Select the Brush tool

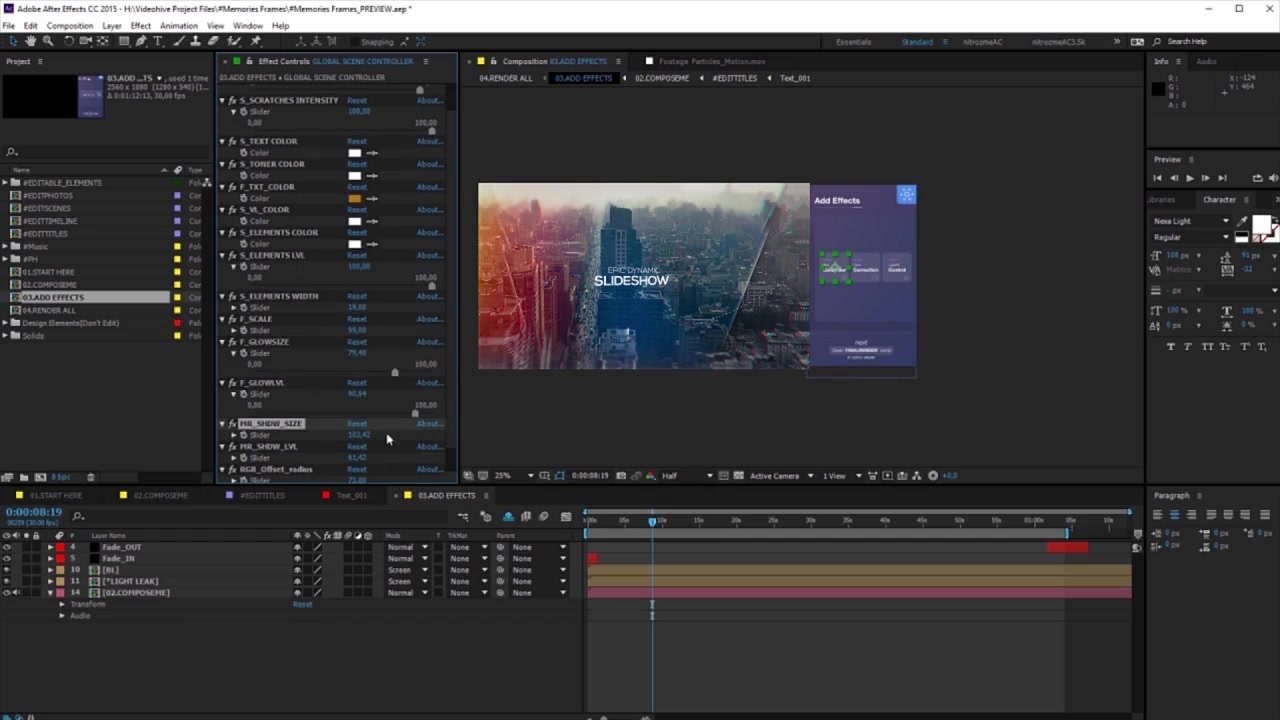(179, 41)
